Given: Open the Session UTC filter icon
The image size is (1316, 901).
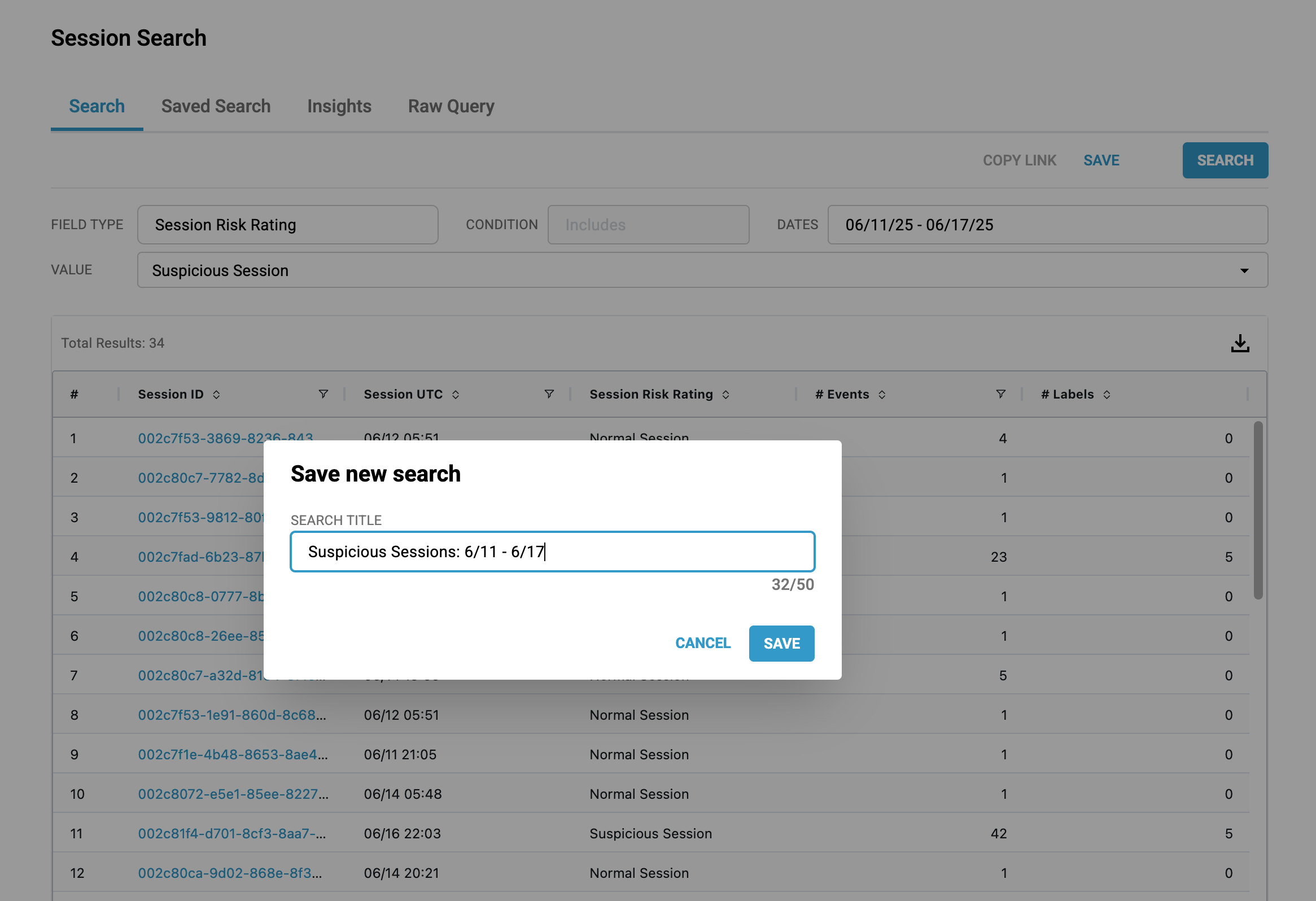Looking at the screenshot, I should click(x=549, y=394).
